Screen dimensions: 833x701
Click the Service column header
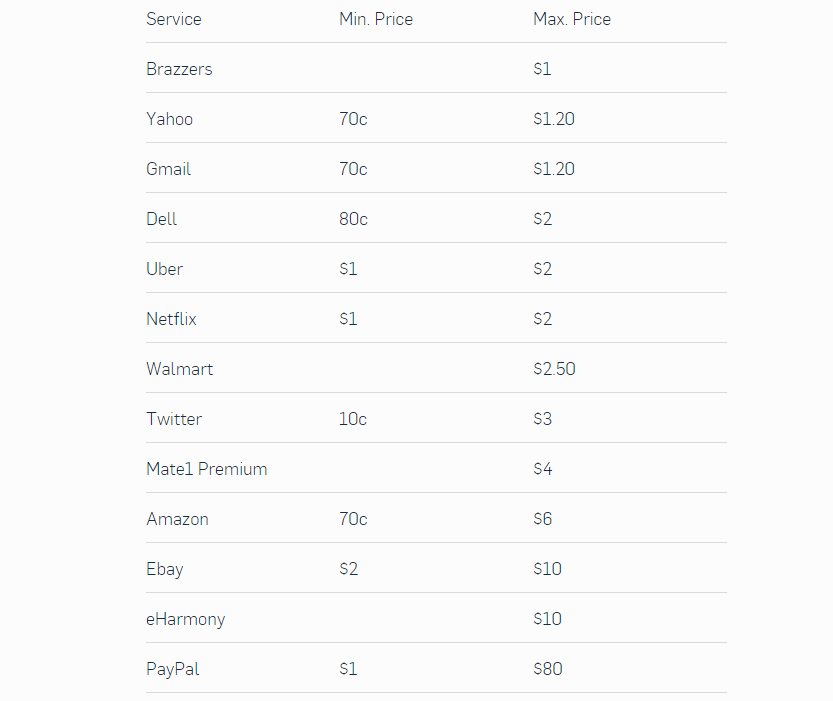174,19
